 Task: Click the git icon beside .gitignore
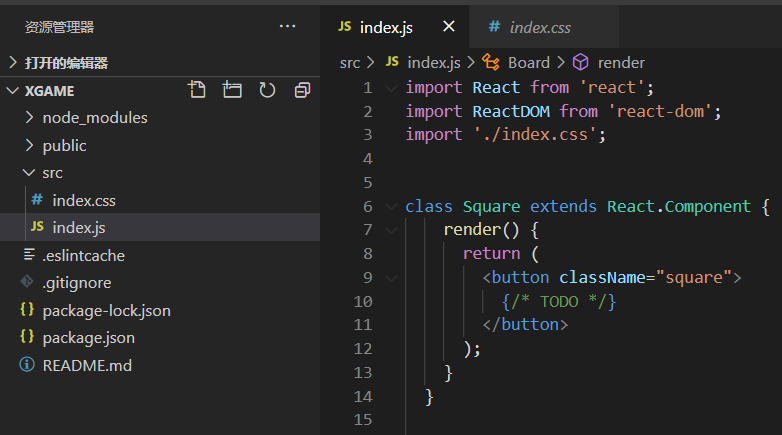pyautogui.click(x=27, y=282)
